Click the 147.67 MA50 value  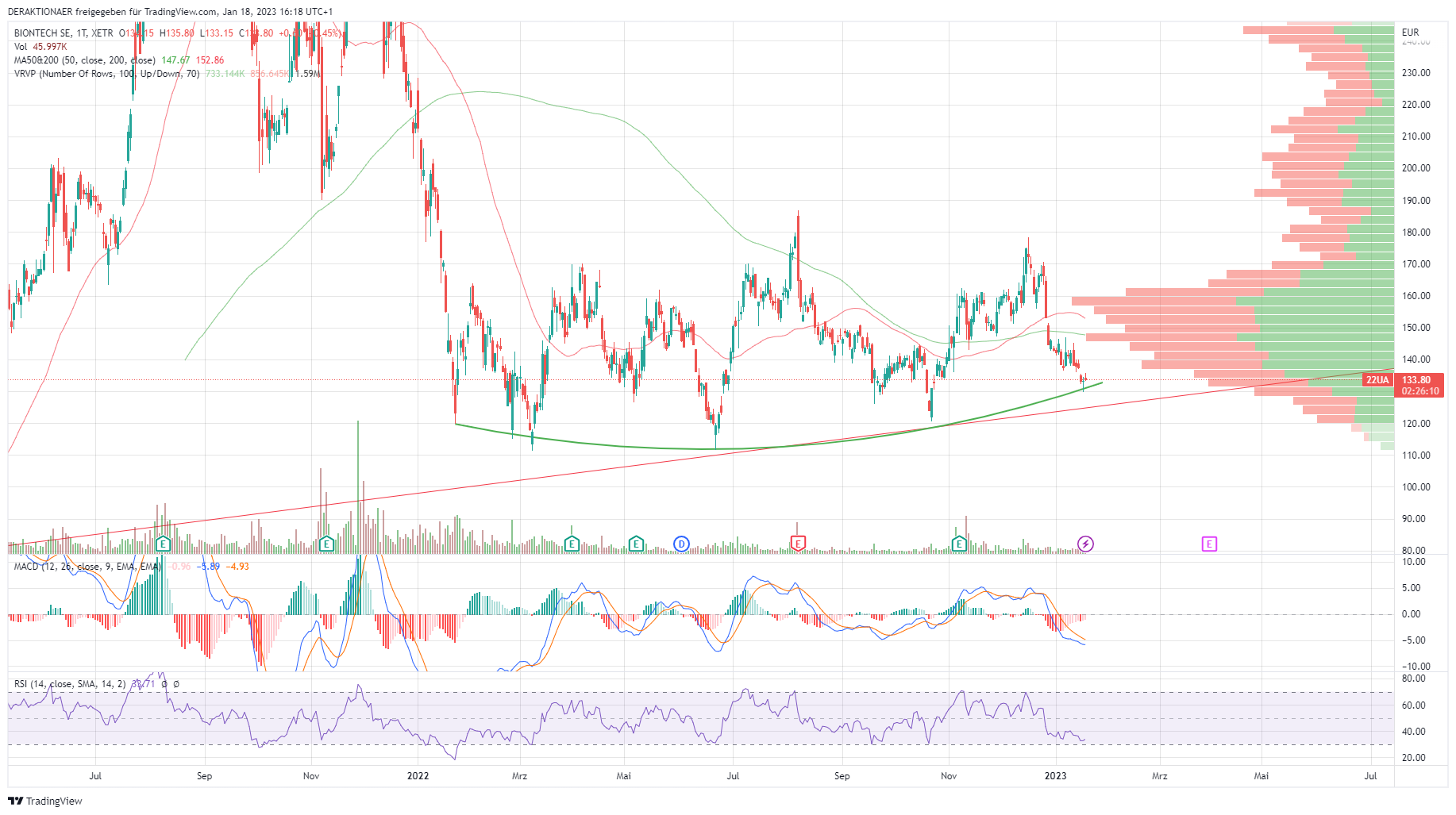(175, 60)
